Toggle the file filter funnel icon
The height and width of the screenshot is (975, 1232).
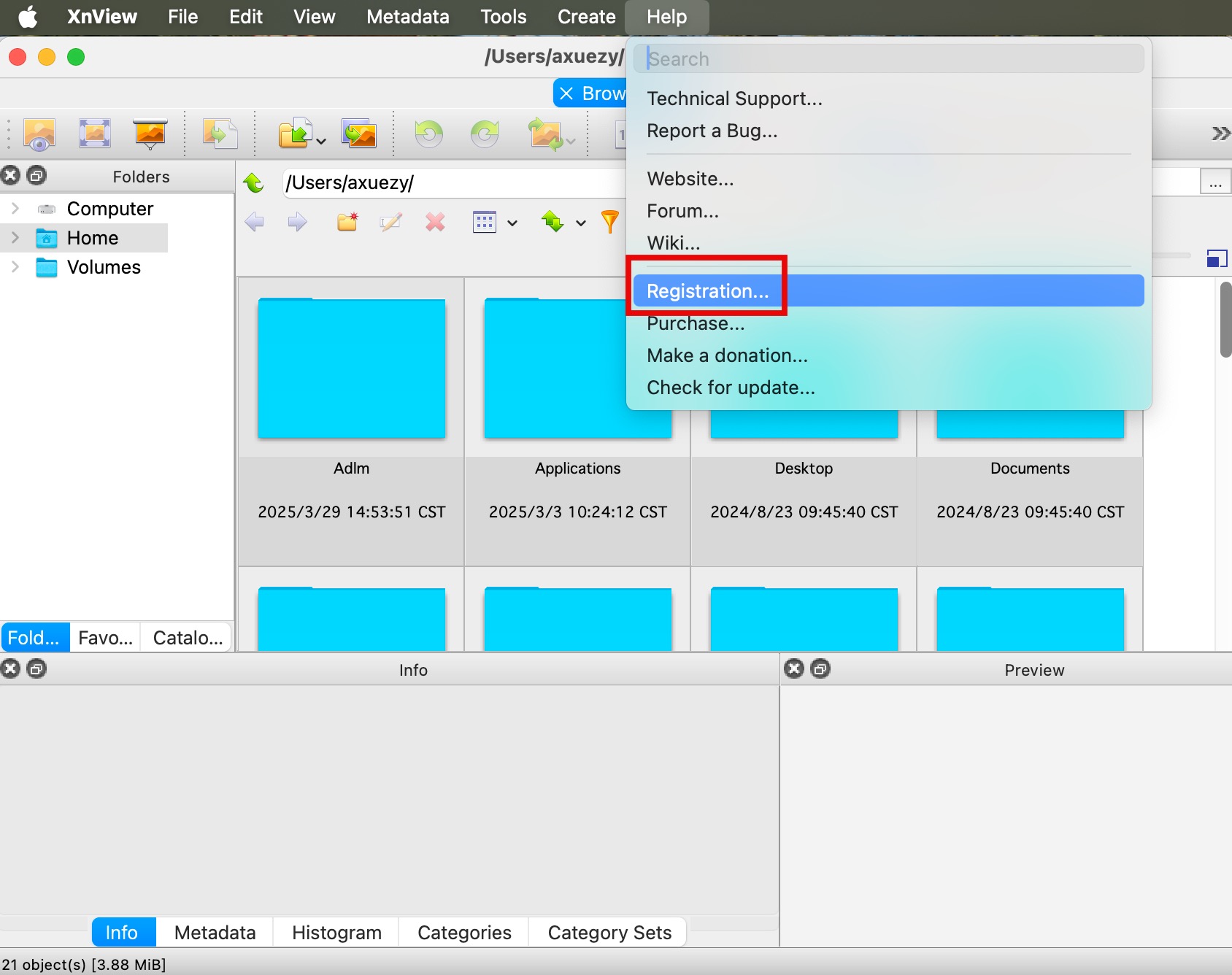(x=609, y=222)
